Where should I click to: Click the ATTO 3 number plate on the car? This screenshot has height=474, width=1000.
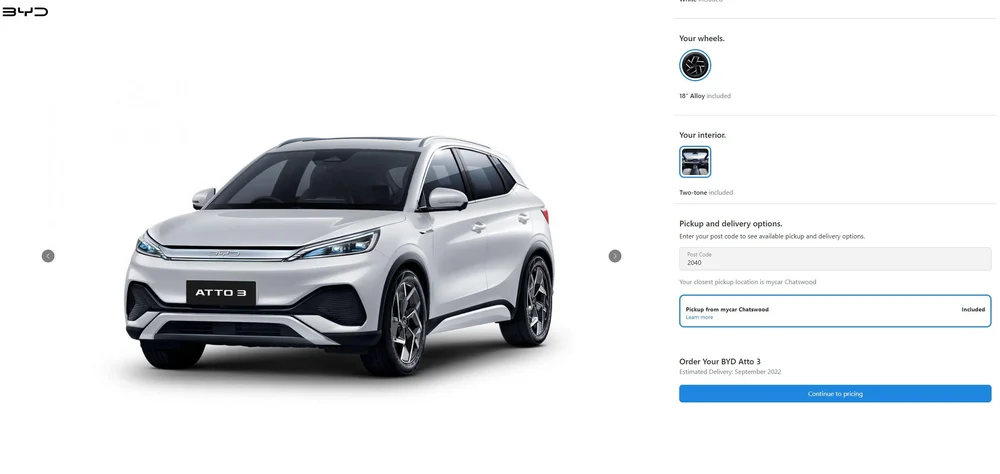coord(221,293)
